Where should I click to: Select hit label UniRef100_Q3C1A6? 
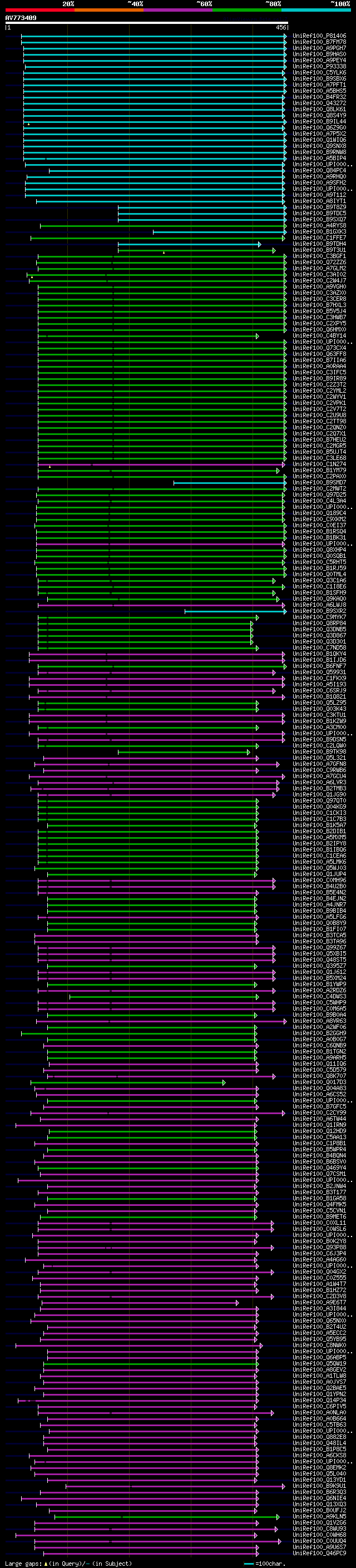(x=319, y=581)
